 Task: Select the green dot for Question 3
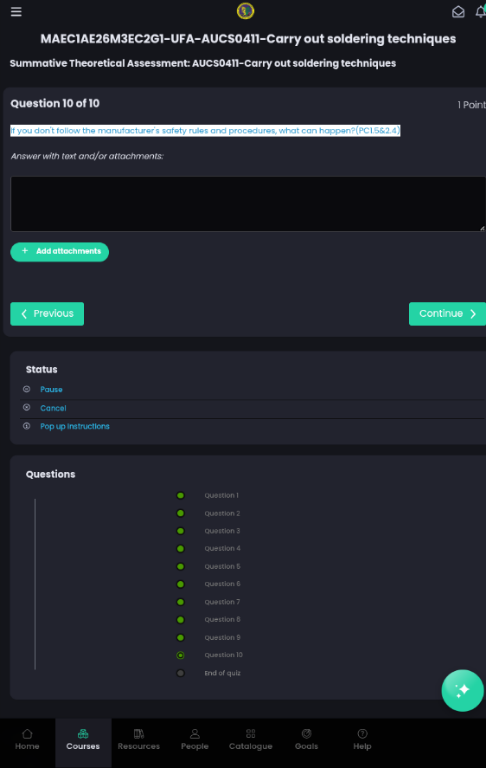(180, 531)
